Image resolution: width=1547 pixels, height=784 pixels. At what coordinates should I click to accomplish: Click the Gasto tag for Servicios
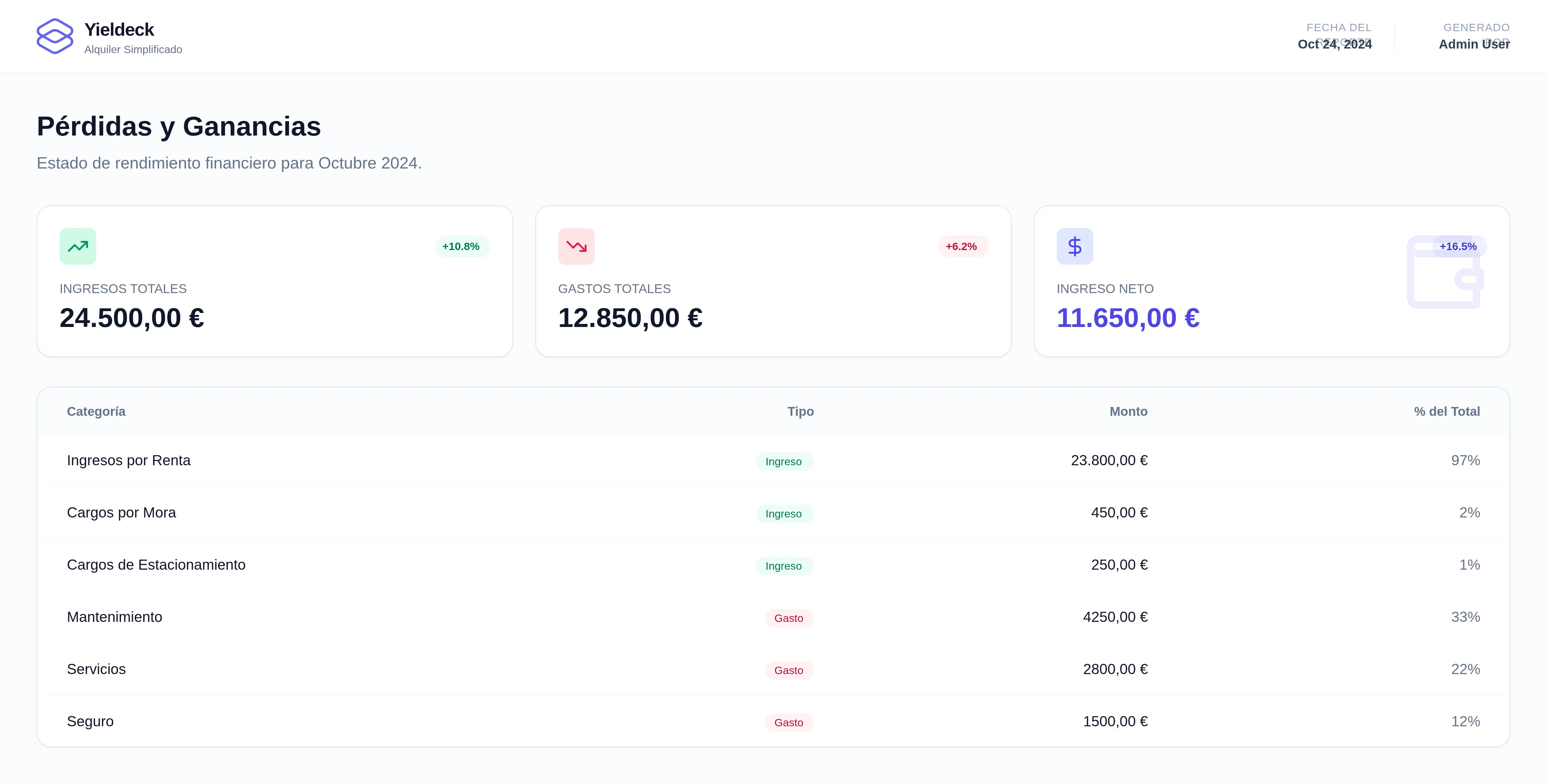click(788, 670)
